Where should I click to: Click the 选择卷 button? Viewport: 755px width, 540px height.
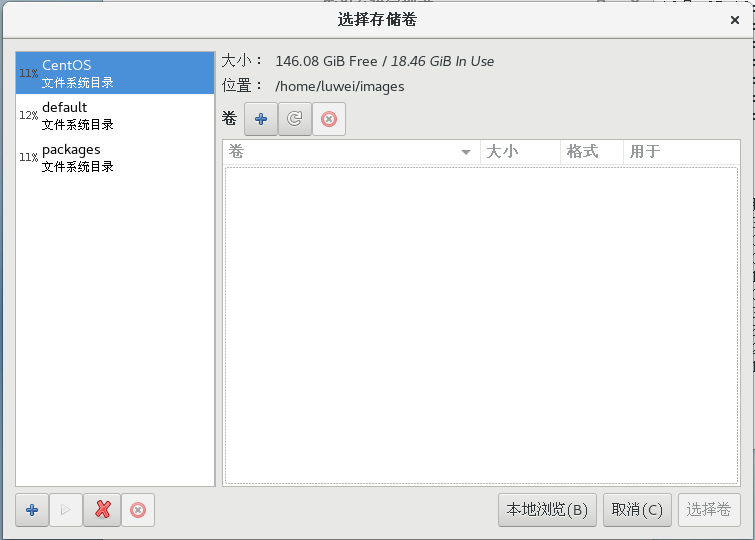click(709, 510)
